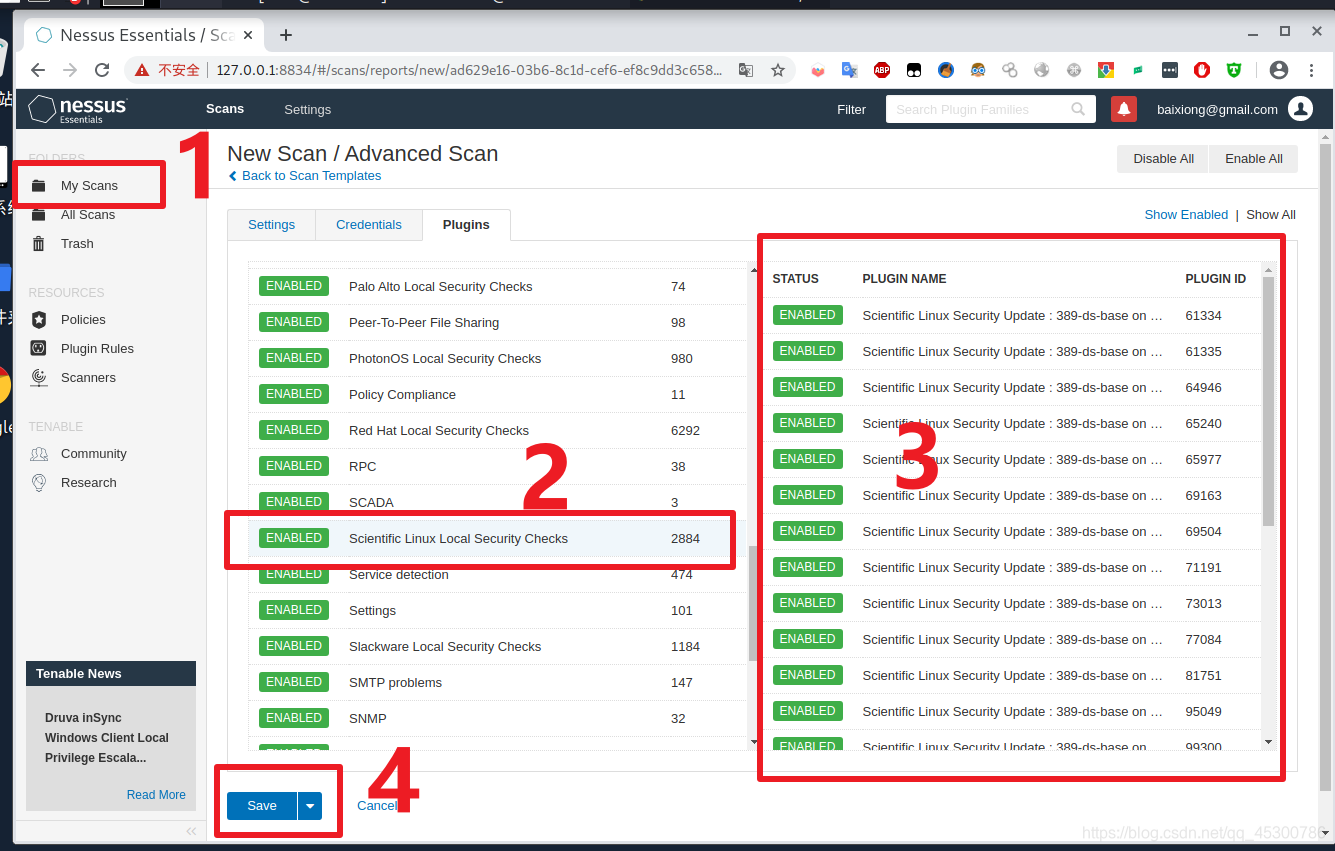Reload the page in browser

102,70
